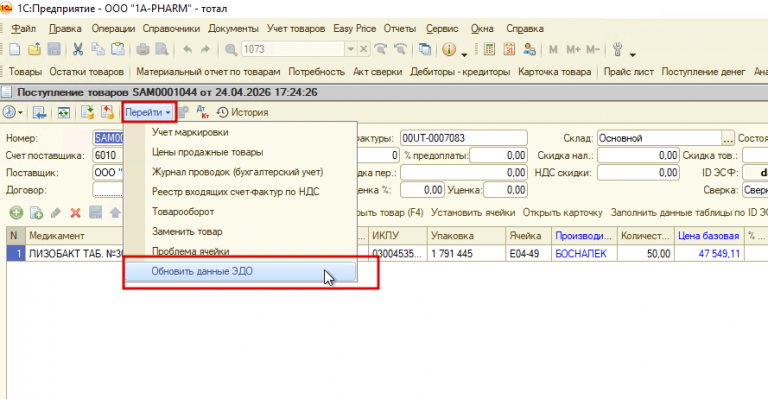Screen dimensions: 768x399
Task: Open the Документы menu
Action: tap(233, 28)
